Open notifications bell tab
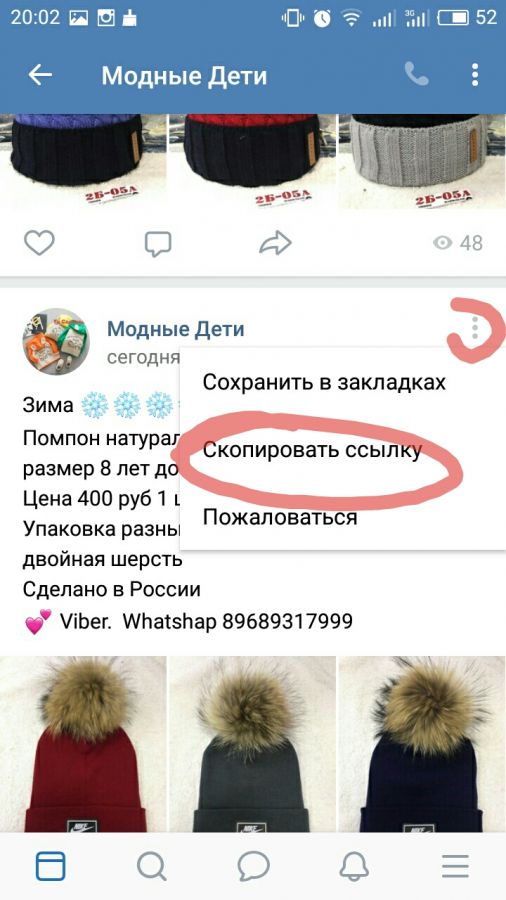 [354, 866]
